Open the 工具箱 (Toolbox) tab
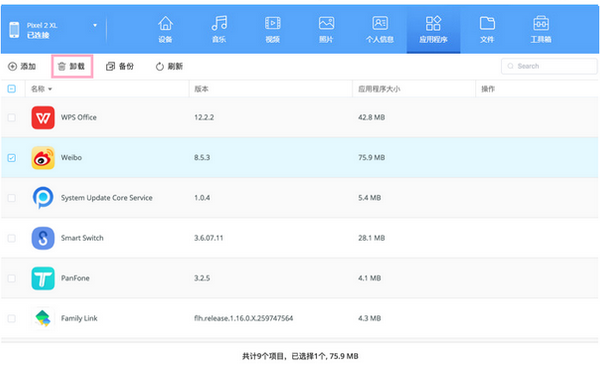The height and width of the screenshot is (369, 600). tap(541, 29)
